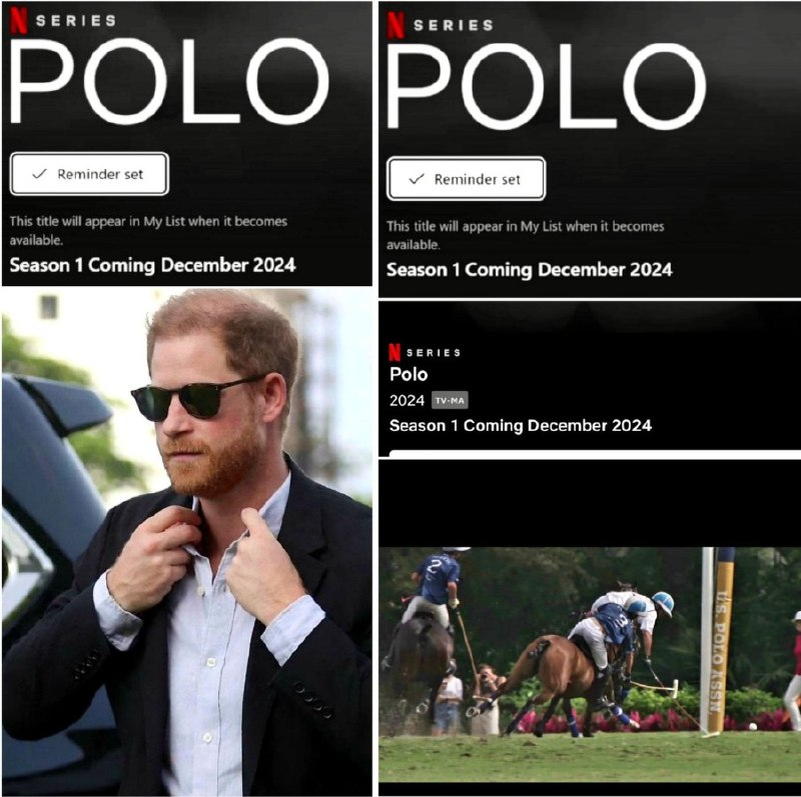Click the small Polo title beside the 2024 info
Image resolution: width=801 pixels, height=797 pixels.
tap(409, 374)
